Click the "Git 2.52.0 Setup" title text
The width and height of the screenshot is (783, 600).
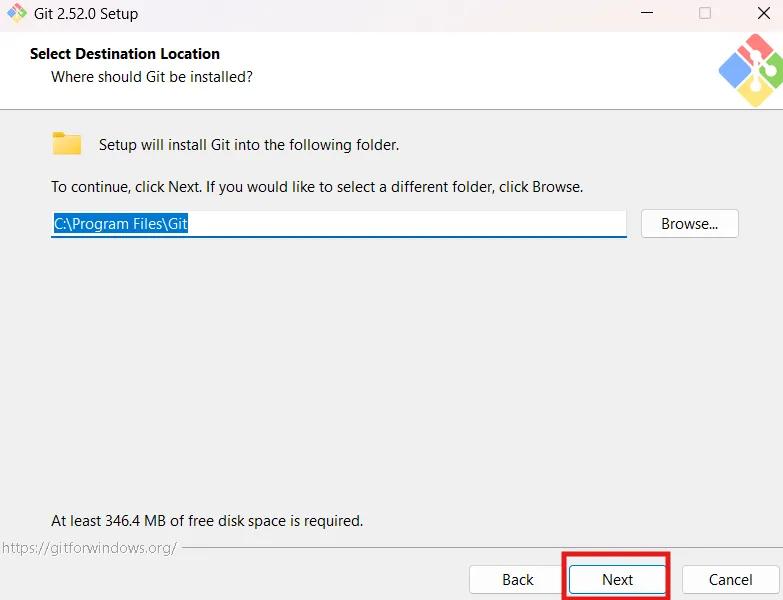86,14
